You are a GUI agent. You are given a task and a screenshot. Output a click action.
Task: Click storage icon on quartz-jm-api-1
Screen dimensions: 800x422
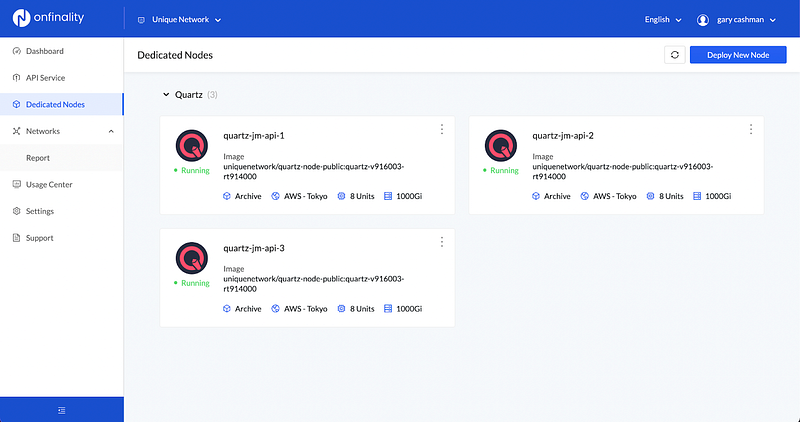388,196
